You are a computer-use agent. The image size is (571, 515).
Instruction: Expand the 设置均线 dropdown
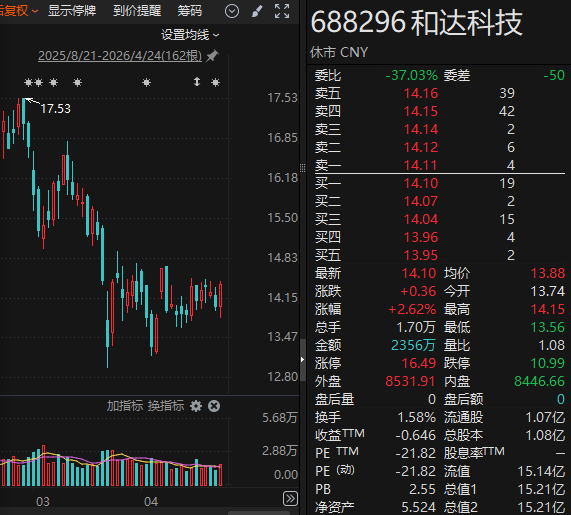tap(190, 35)
